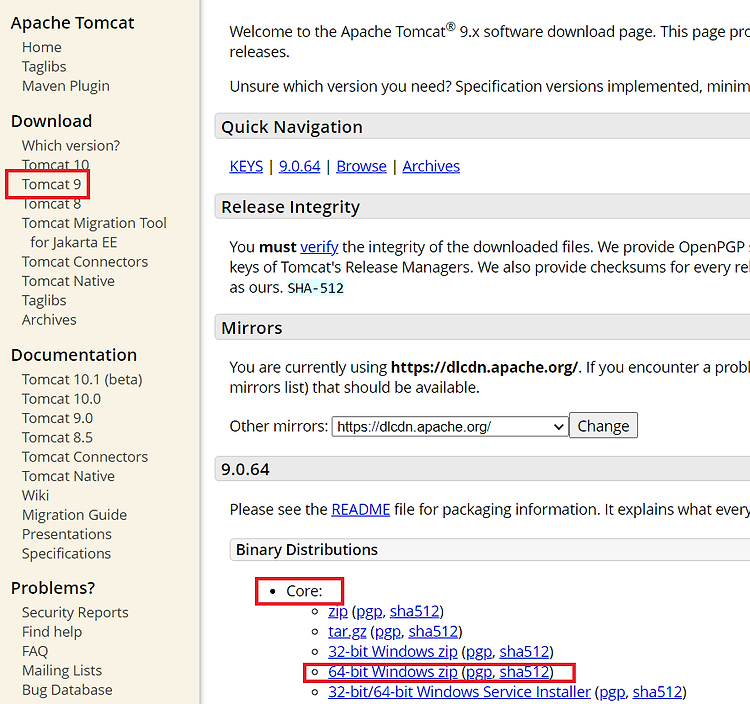Image resolution: width=750 pixels, height=704 pixels.
Task: Open the Other mirrors dropdown
Action: (x=450, y=426)
